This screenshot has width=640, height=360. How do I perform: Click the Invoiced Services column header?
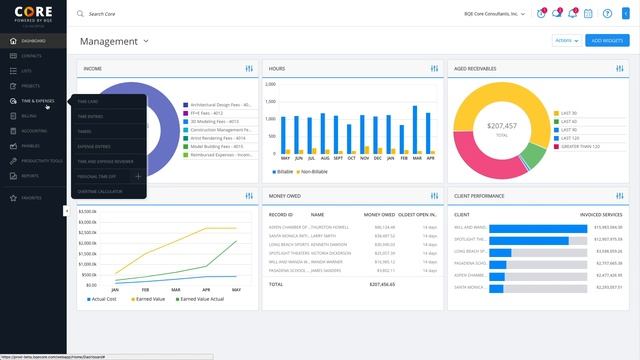[601, 215]
